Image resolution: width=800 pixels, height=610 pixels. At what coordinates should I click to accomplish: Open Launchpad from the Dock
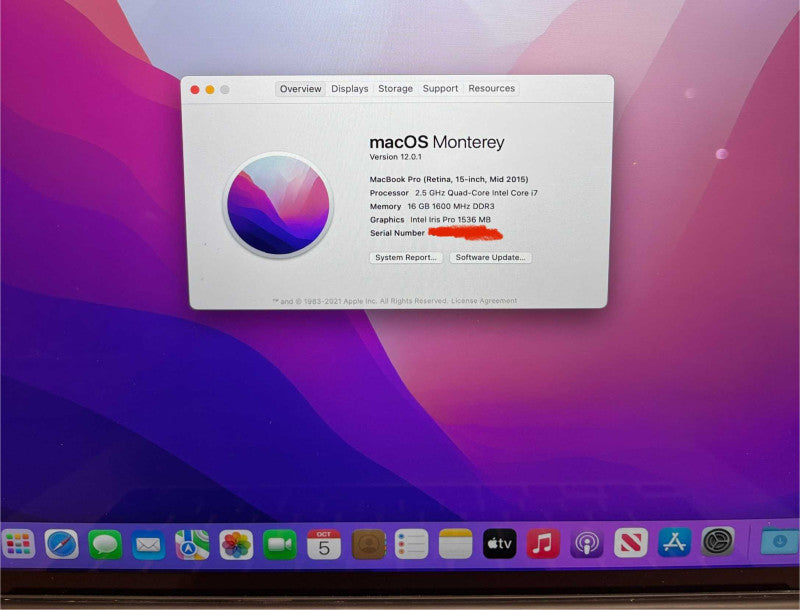(19, 544)
